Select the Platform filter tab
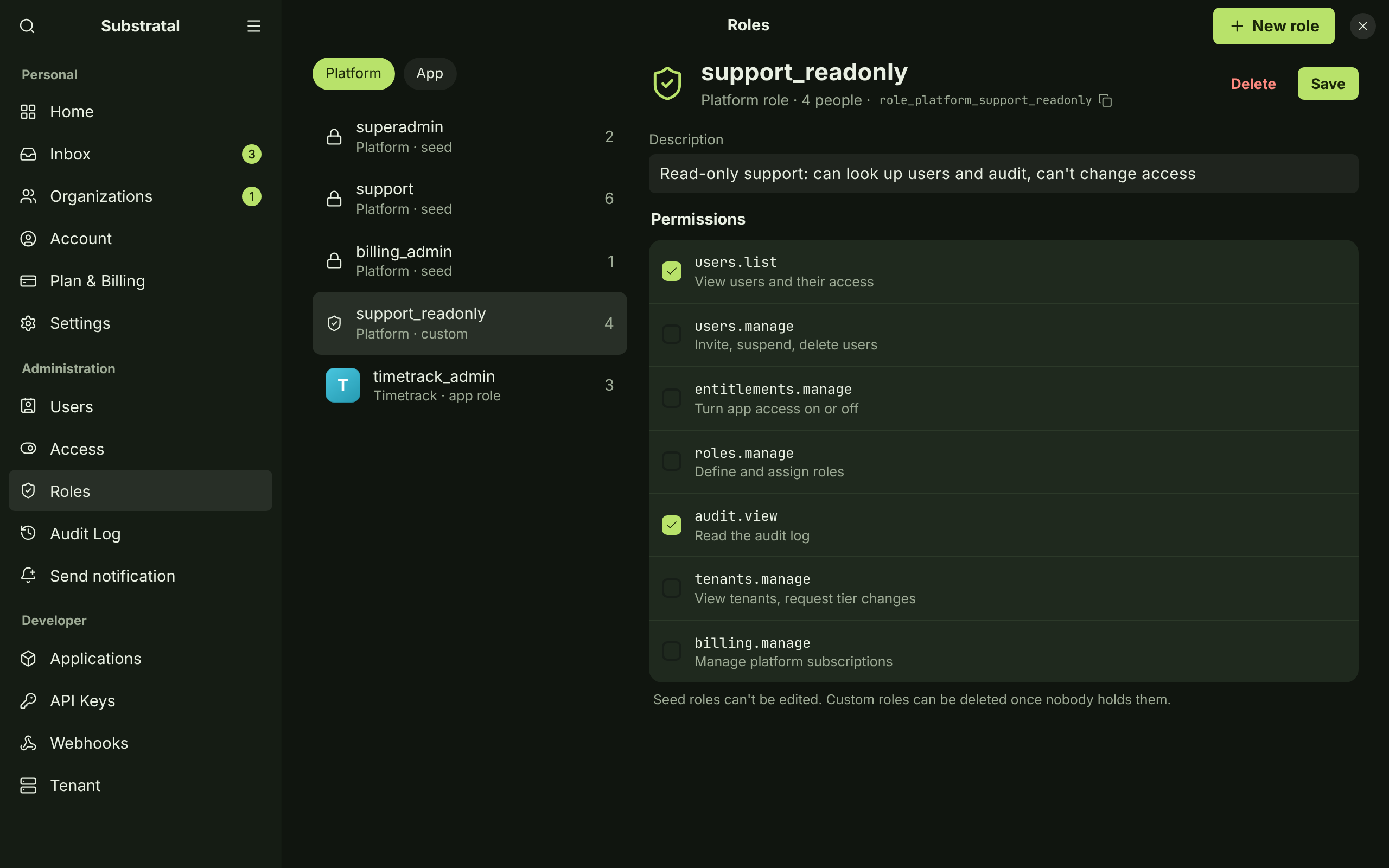Image resolution: width=1389 pixels, height=868 pixels. (x=353, y=73)
